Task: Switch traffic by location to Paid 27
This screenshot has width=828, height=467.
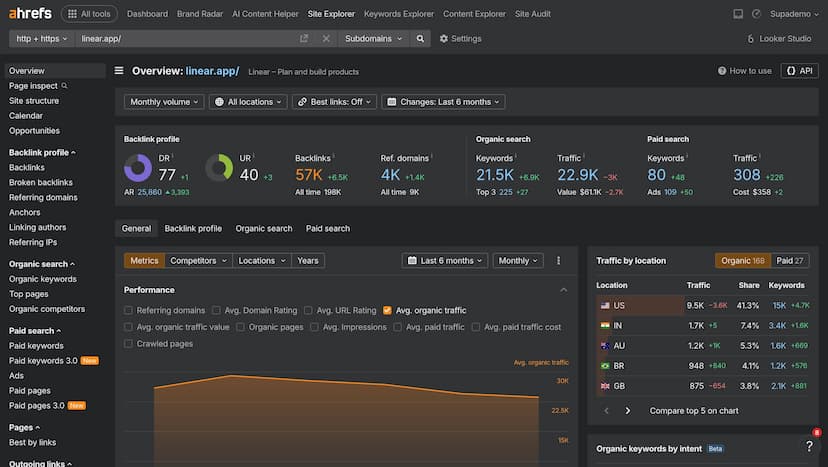Action: 789,260
